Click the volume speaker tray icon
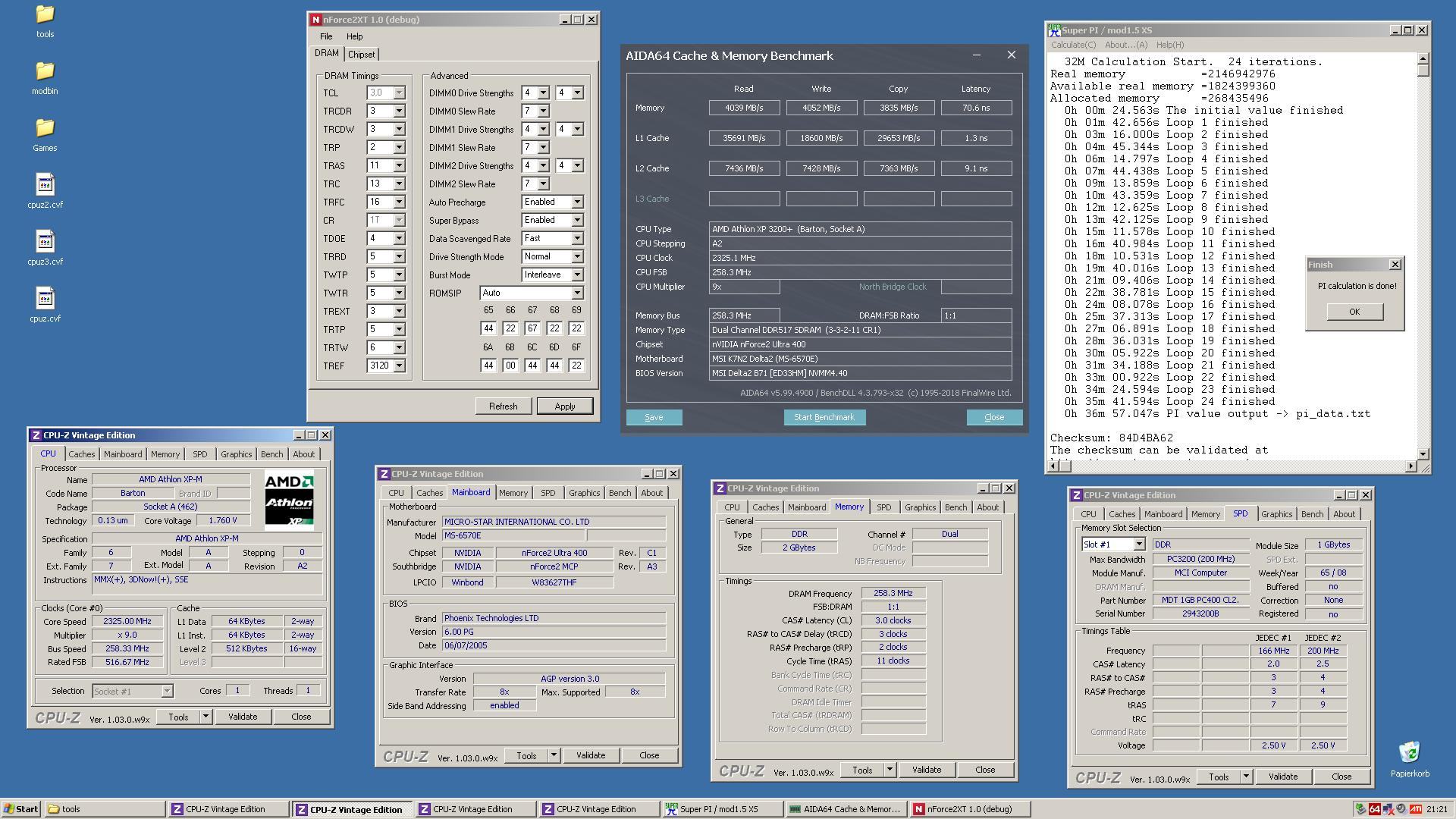The height and width of the screenshot is (819, 1456). [x=1401, y=809]
